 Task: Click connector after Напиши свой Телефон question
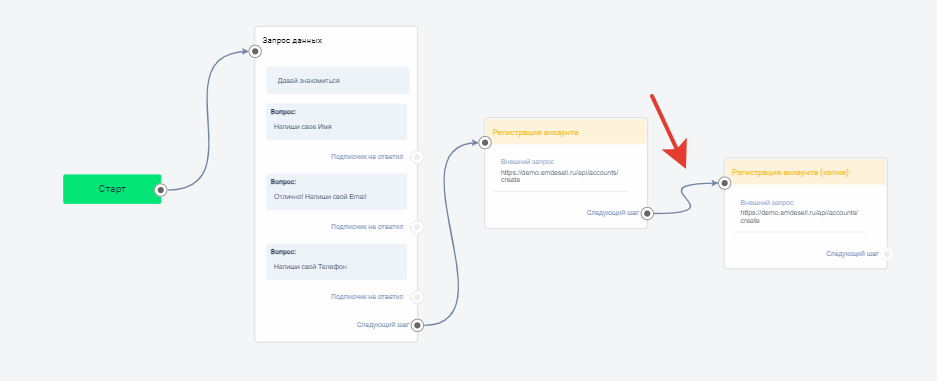(418, 297)
